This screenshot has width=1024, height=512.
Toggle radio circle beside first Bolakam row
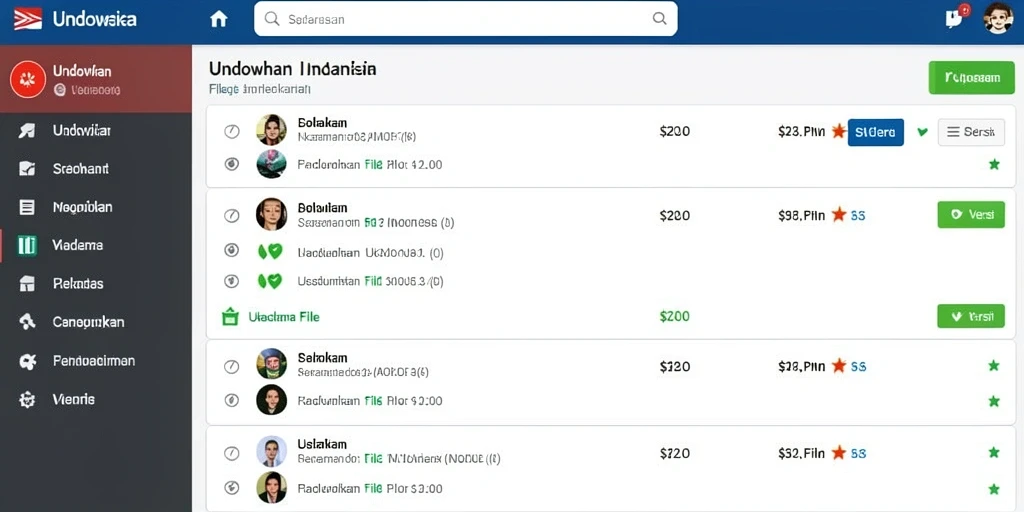pos(232,131)
